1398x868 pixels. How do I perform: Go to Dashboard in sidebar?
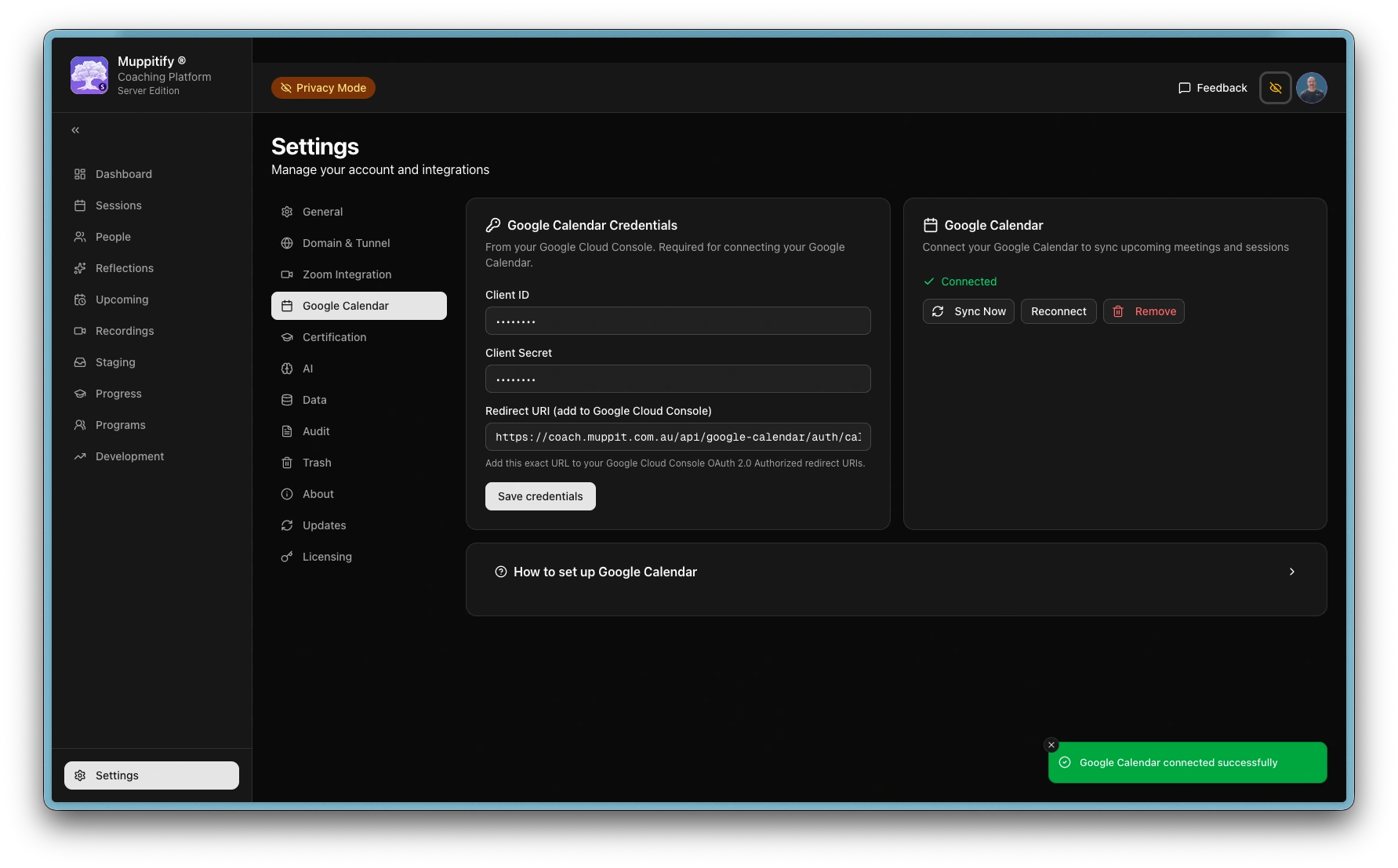[x=123, y=174]
